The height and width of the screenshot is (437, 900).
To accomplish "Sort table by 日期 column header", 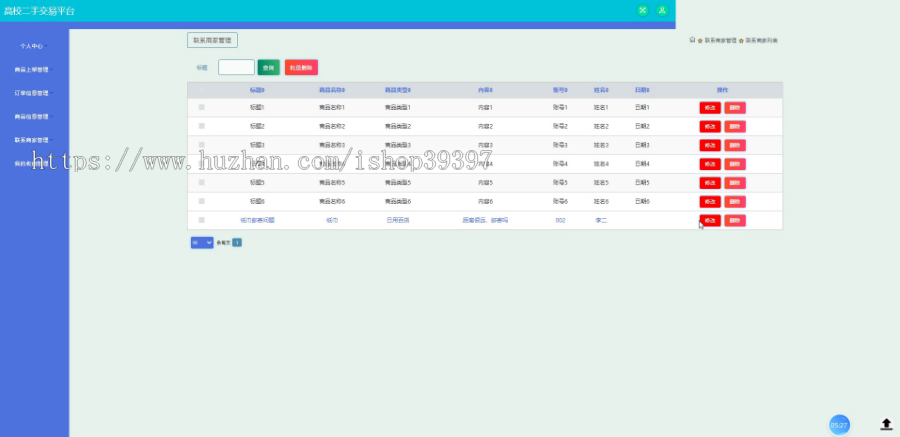I will click(642, 90).
